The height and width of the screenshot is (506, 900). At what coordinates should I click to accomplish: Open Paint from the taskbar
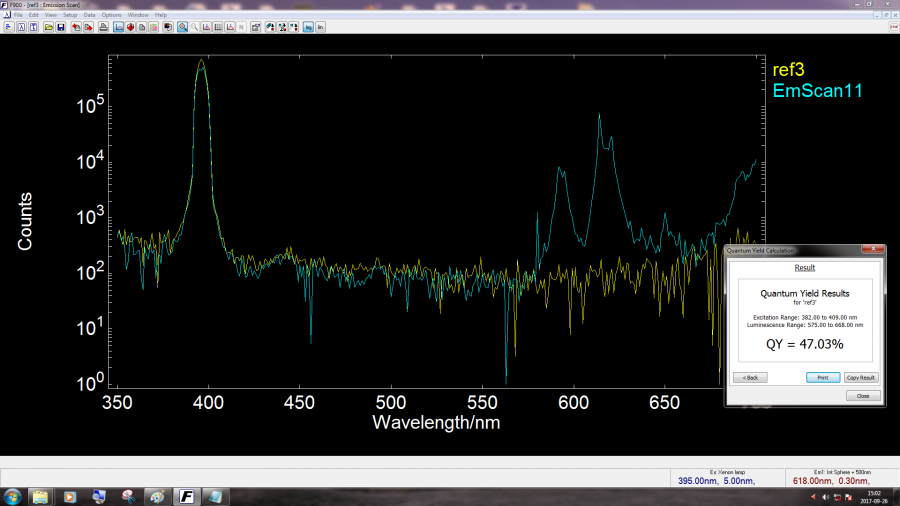tap(157, 496)
